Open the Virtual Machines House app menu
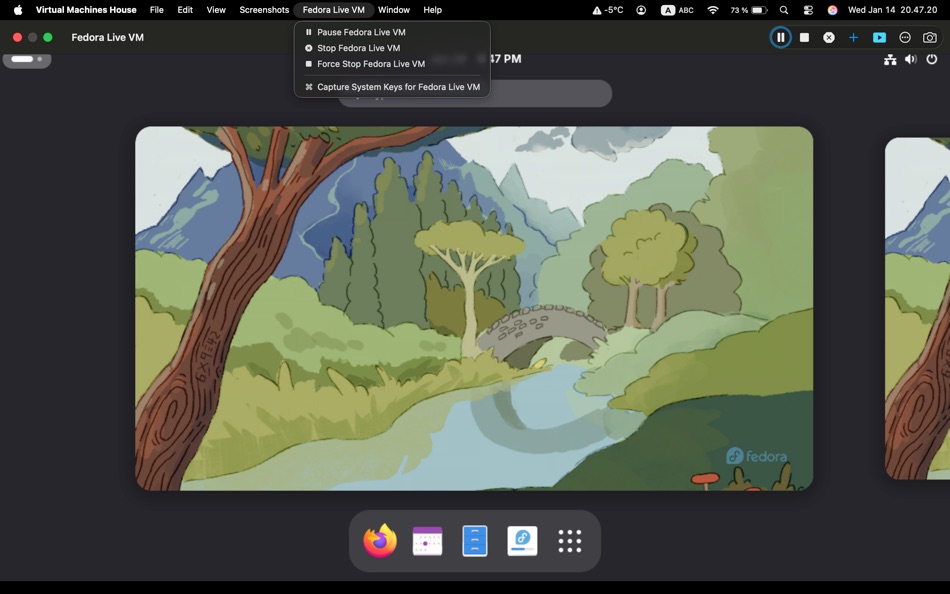 click(86, 10)
